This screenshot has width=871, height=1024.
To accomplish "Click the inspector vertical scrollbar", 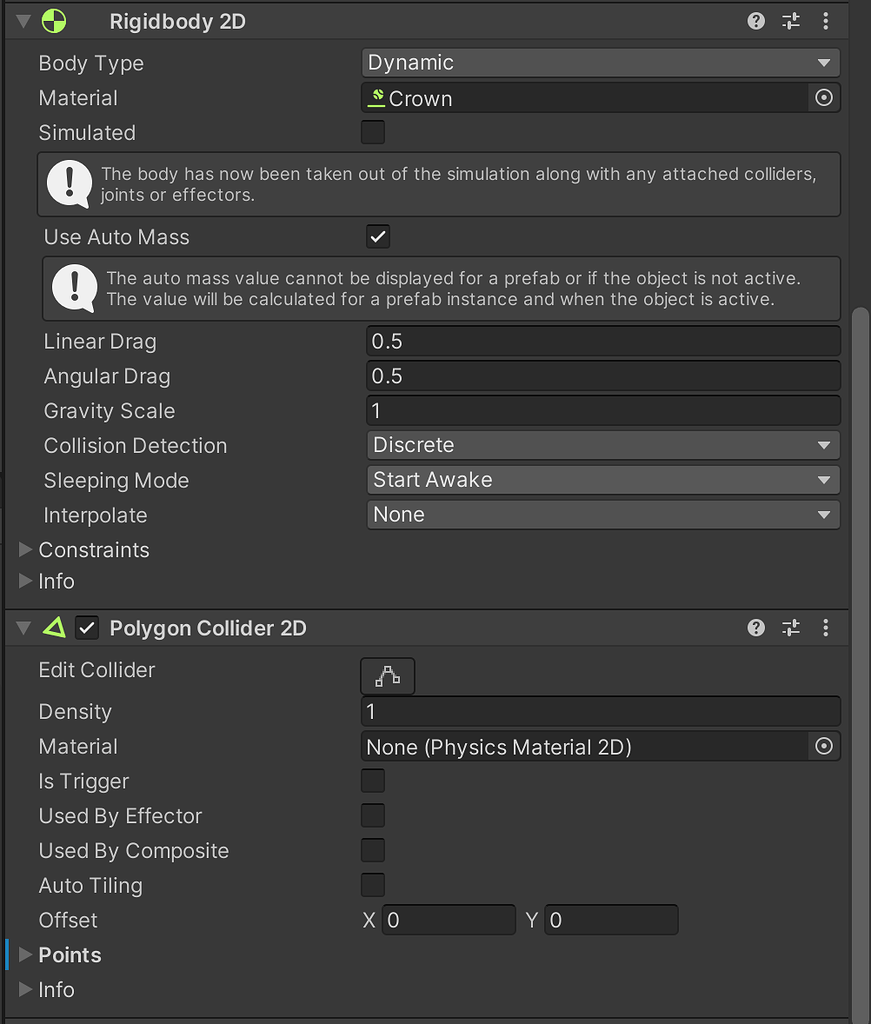I will pyautogui.click(x=861, y=600).
